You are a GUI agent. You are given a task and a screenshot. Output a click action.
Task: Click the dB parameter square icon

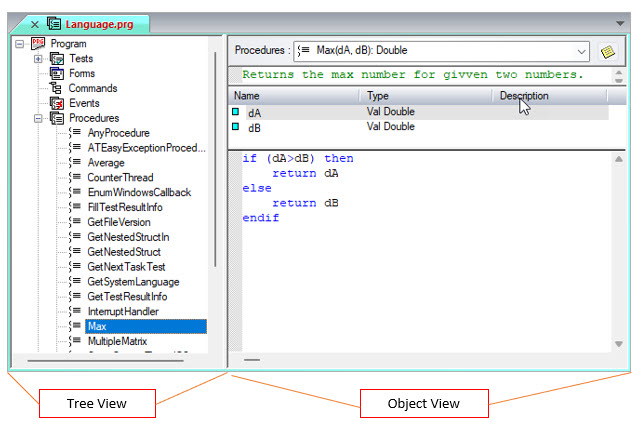[236, 127]
